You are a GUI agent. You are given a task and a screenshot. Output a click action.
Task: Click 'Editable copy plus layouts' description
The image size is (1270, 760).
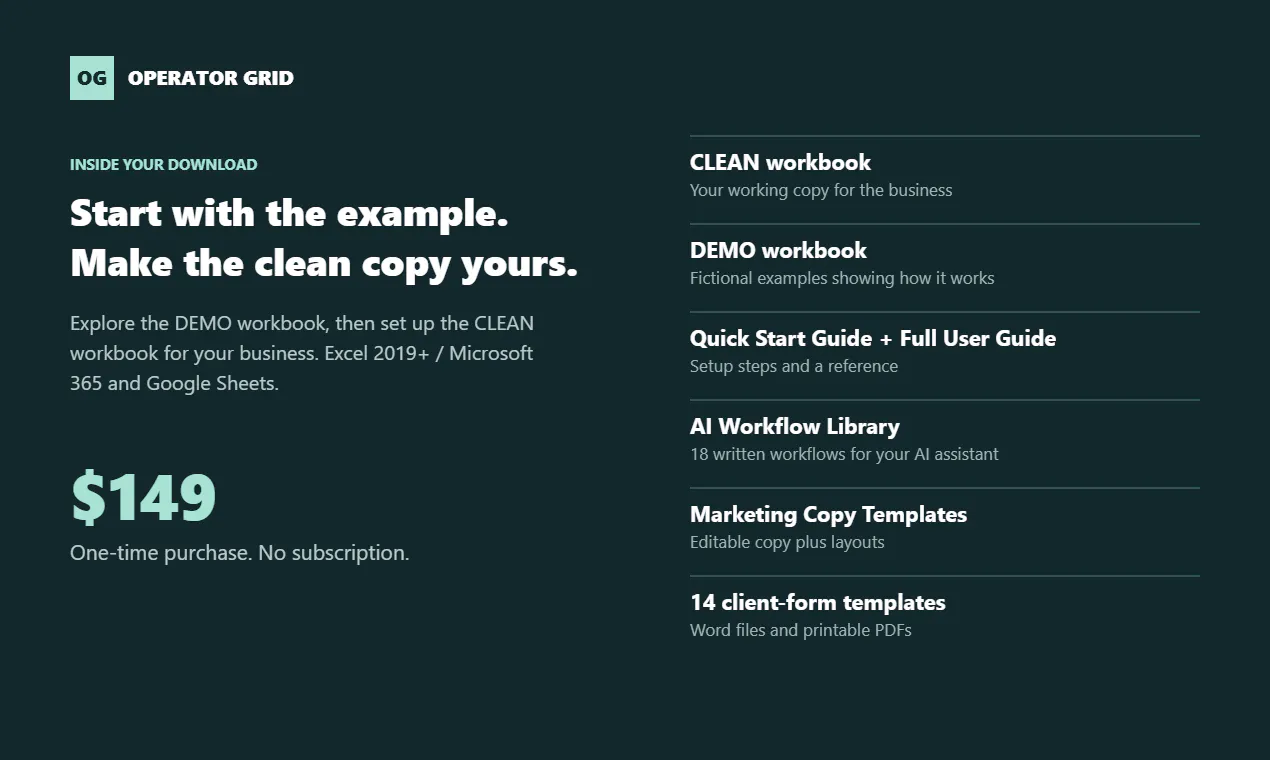click(x=787, y=542)
